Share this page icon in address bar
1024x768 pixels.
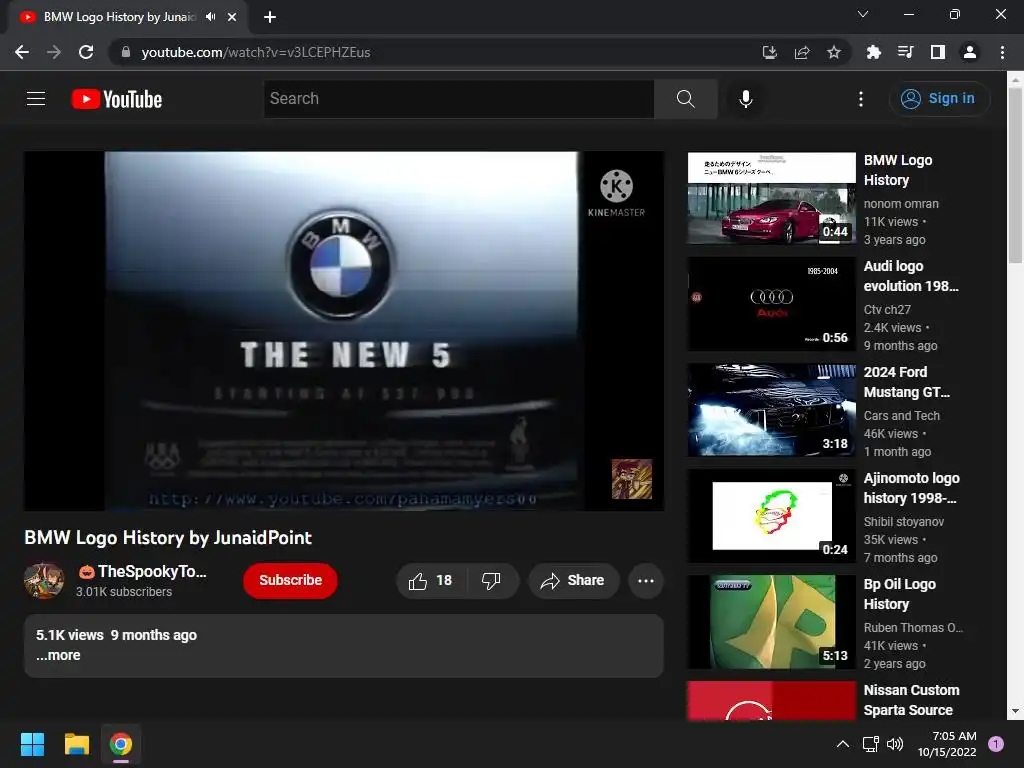(x=802, y=52)
